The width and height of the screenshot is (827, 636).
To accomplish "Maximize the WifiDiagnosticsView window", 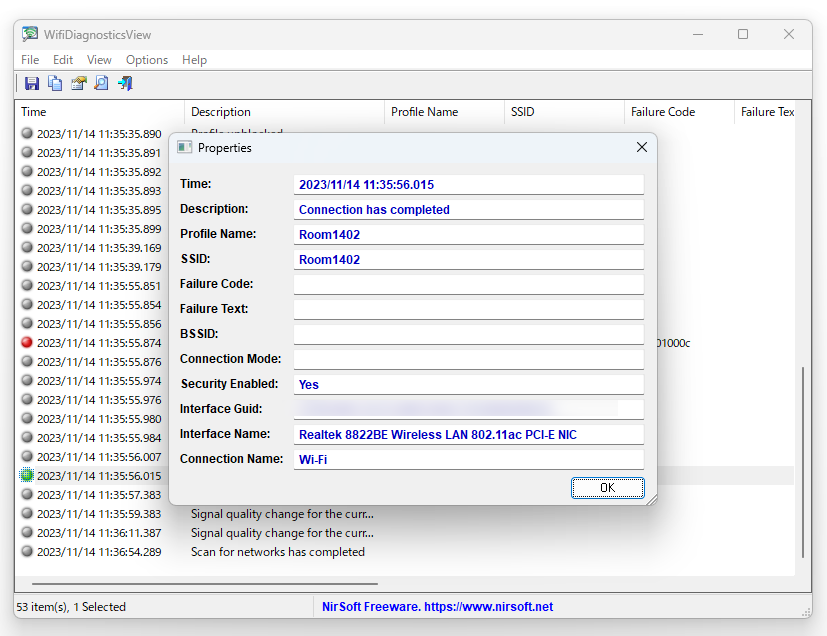I will coord(743,34).
